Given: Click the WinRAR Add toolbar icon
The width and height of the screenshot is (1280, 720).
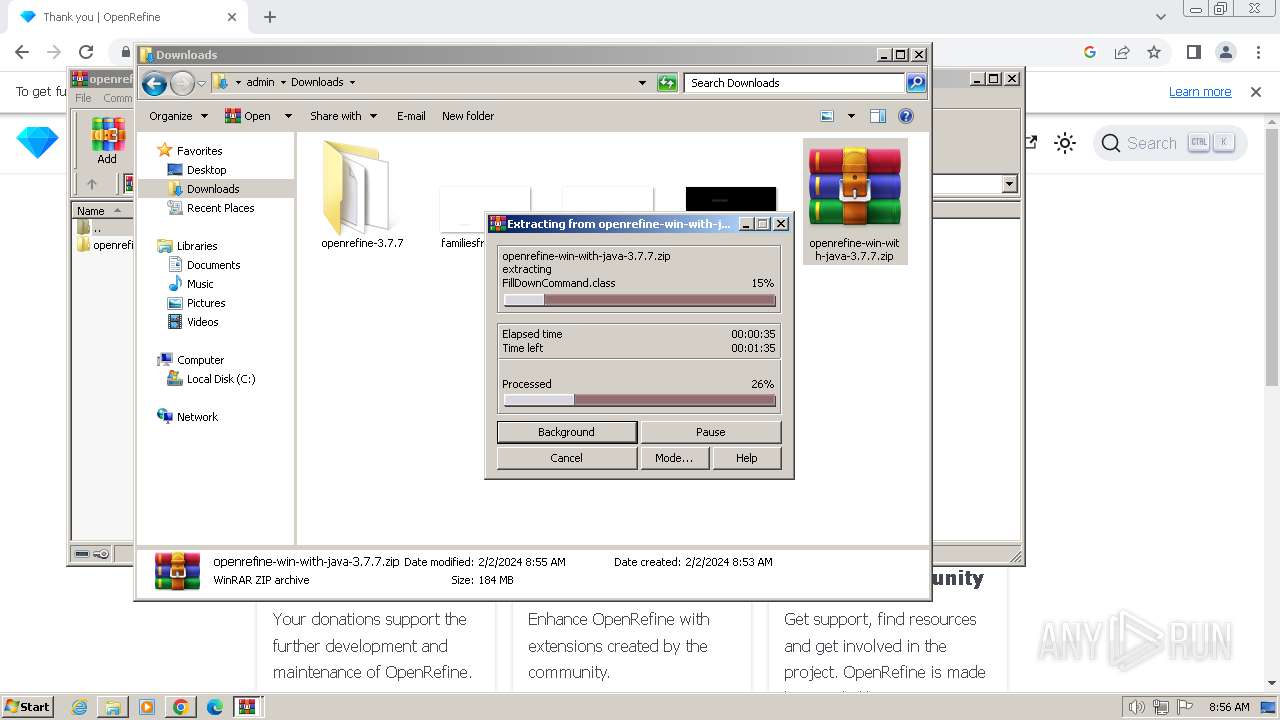Looking at the screenshot, I should pos(107,140).
